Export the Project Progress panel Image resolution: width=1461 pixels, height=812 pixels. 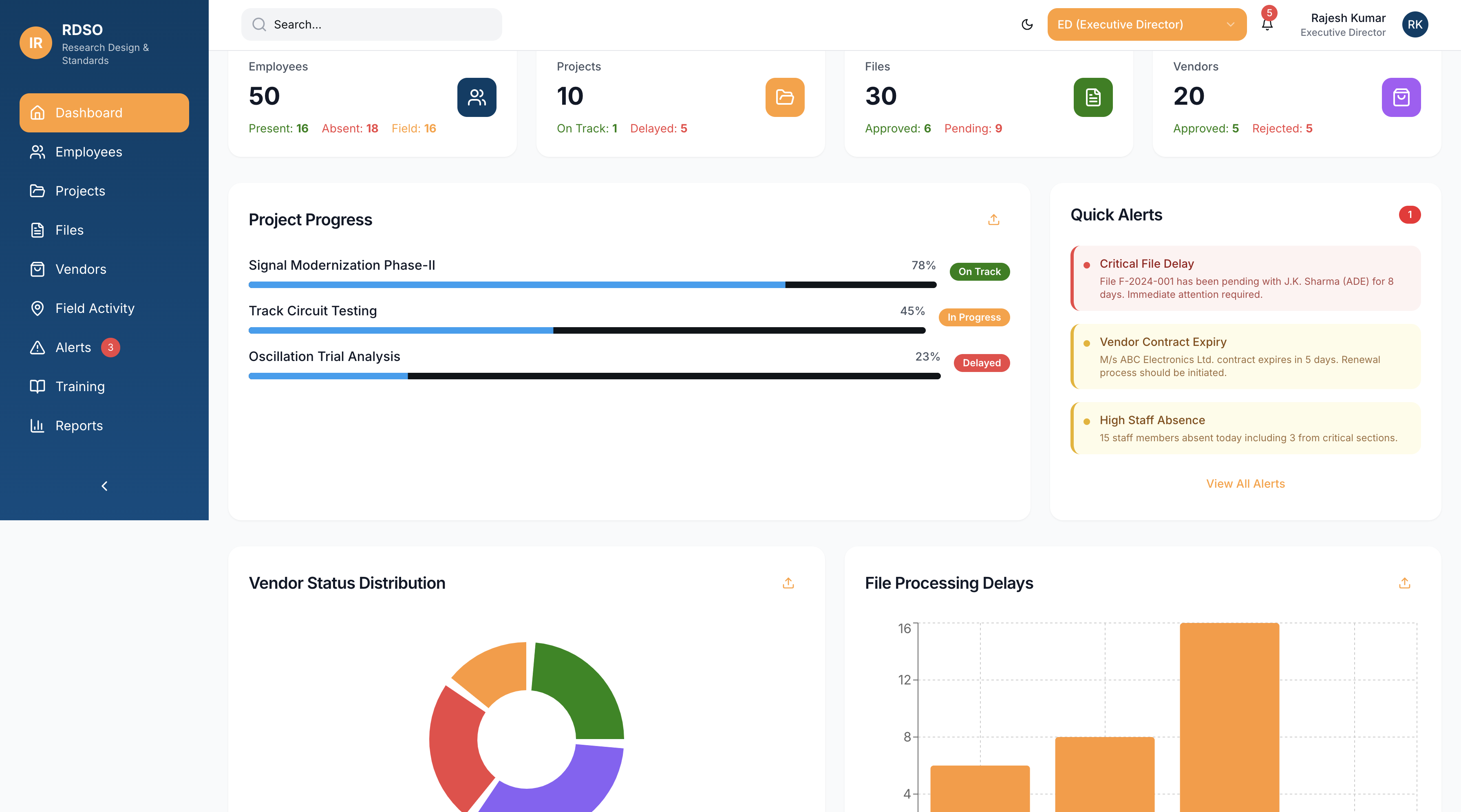(994, 220)
